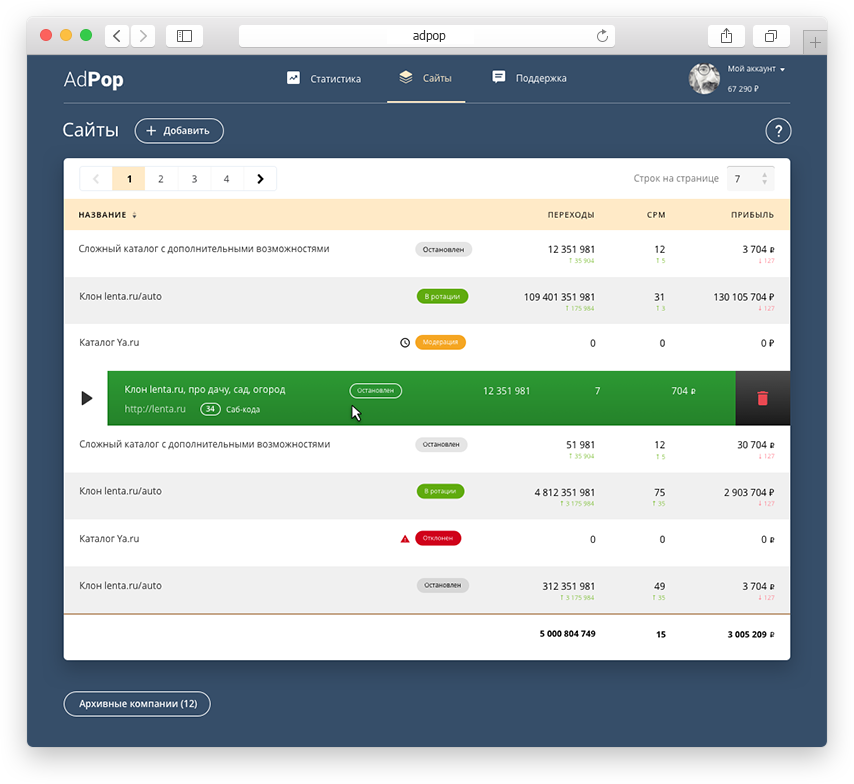Click Остановлен badge in first row
Image resolution: width=854 pixels, height=784 pixels.
click(x=443, y=250)
